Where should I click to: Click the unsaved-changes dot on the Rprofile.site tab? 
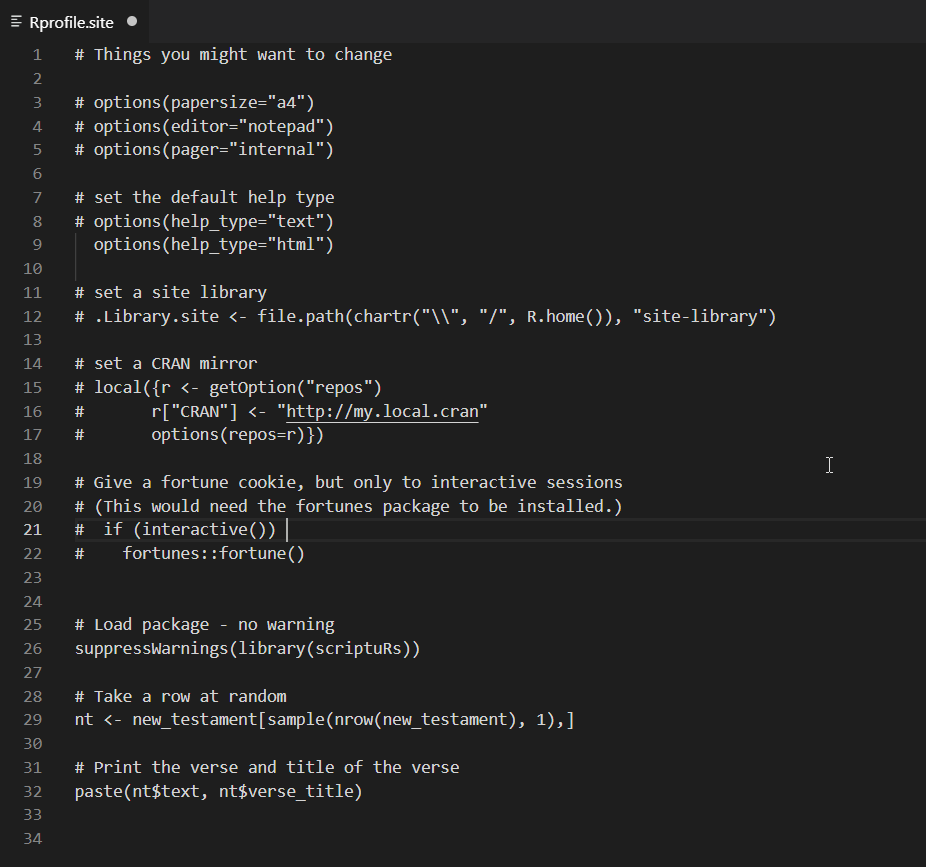pos(132,21)
